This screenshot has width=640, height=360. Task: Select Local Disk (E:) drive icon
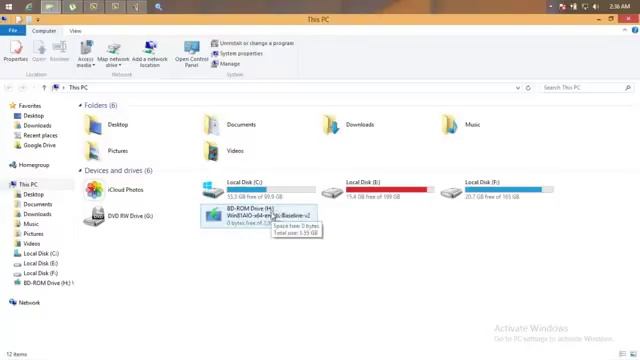click(x=332, y=192)
